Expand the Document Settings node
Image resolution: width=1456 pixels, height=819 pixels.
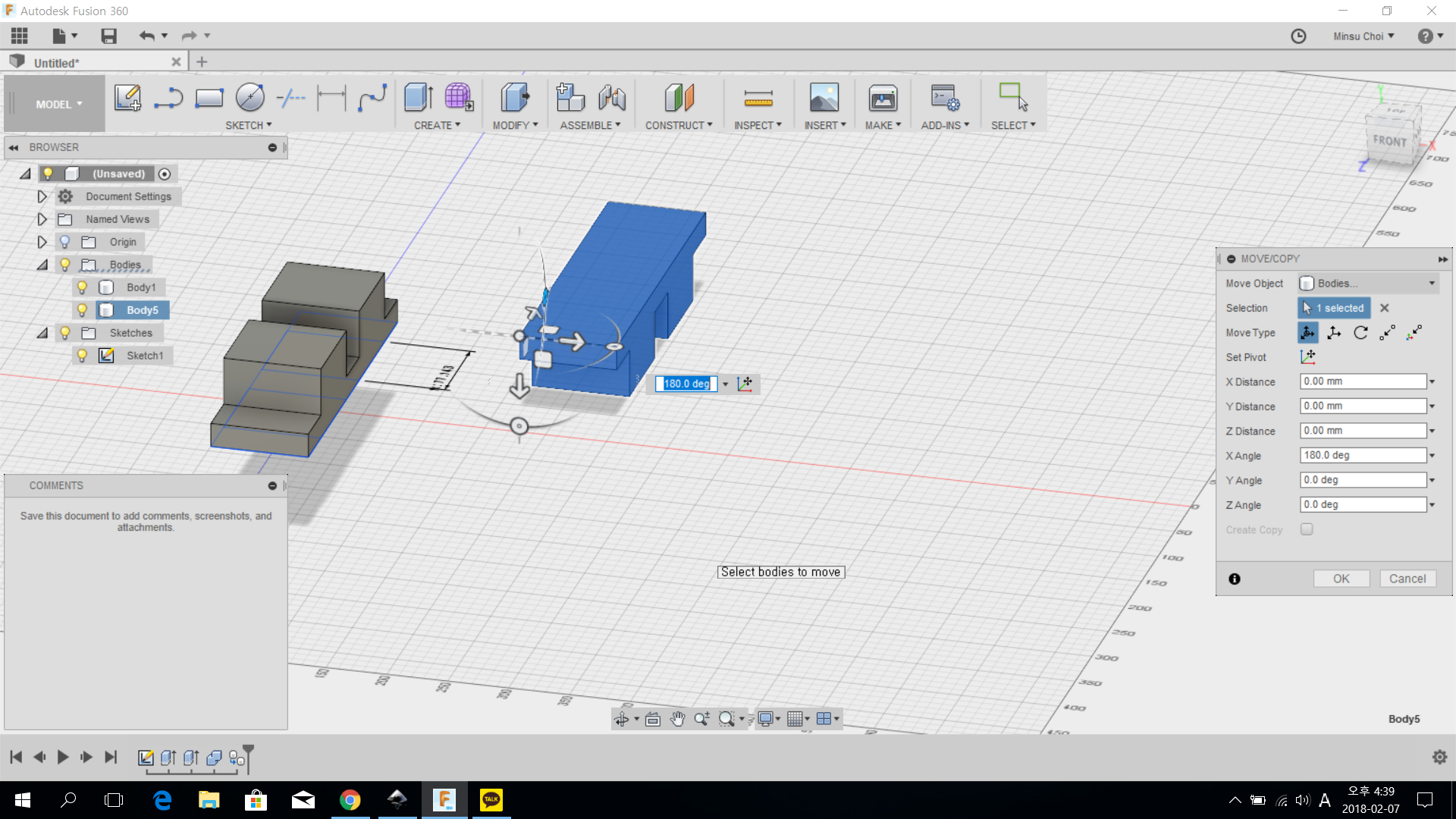42,196
